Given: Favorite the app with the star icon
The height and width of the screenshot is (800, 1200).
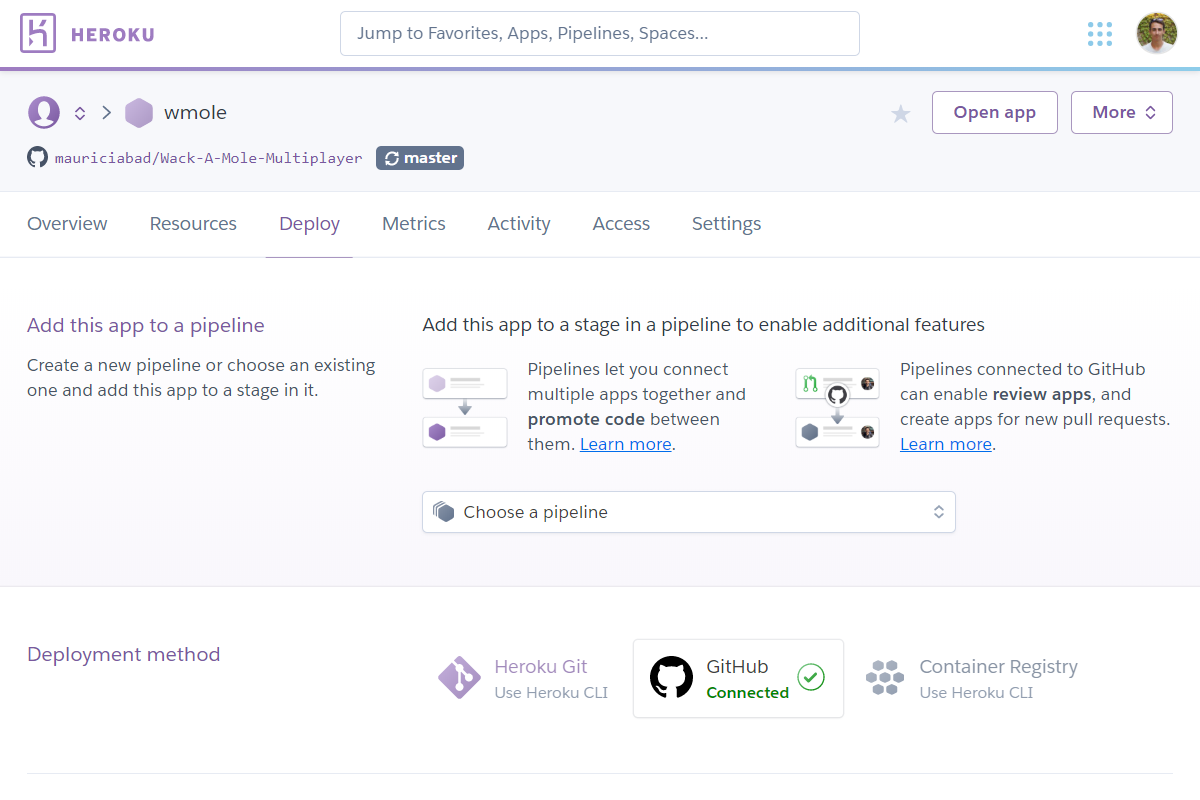Looking at the screenshot, I should tap(901, 114).
